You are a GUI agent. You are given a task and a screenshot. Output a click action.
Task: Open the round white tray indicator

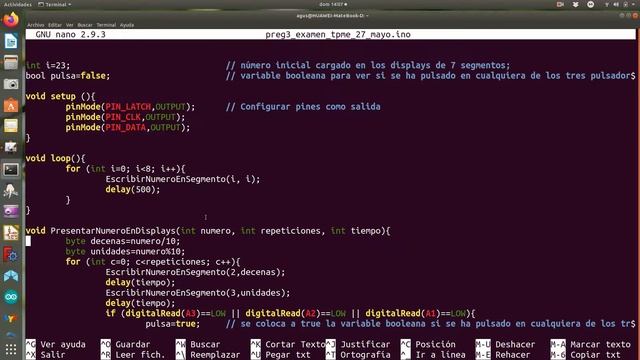point(591,4)
